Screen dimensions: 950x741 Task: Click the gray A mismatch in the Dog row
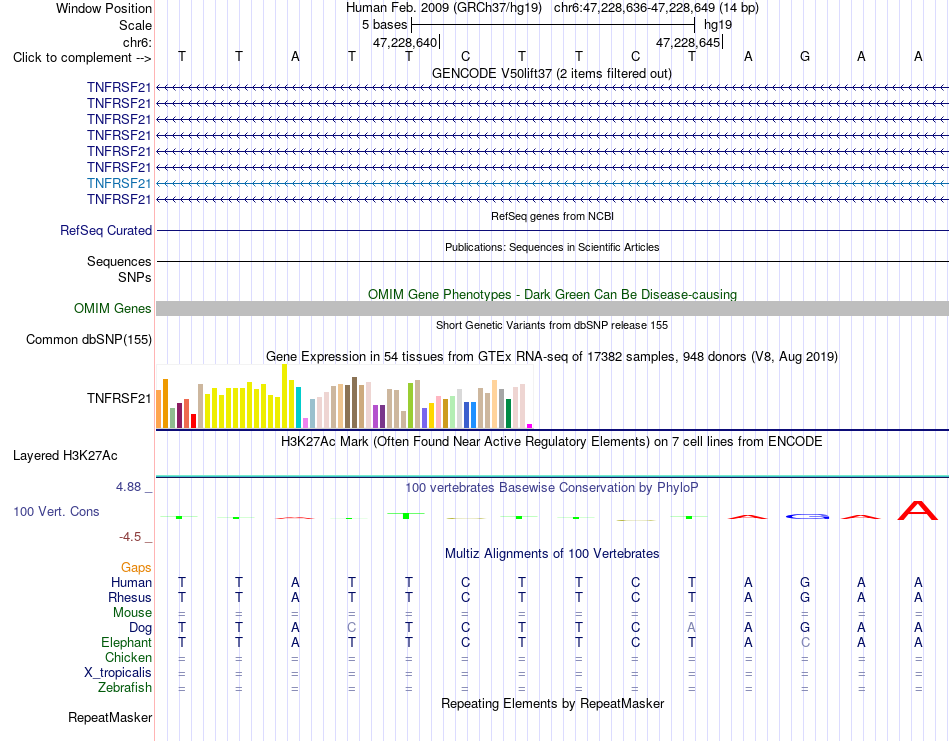tap(691, 628)
